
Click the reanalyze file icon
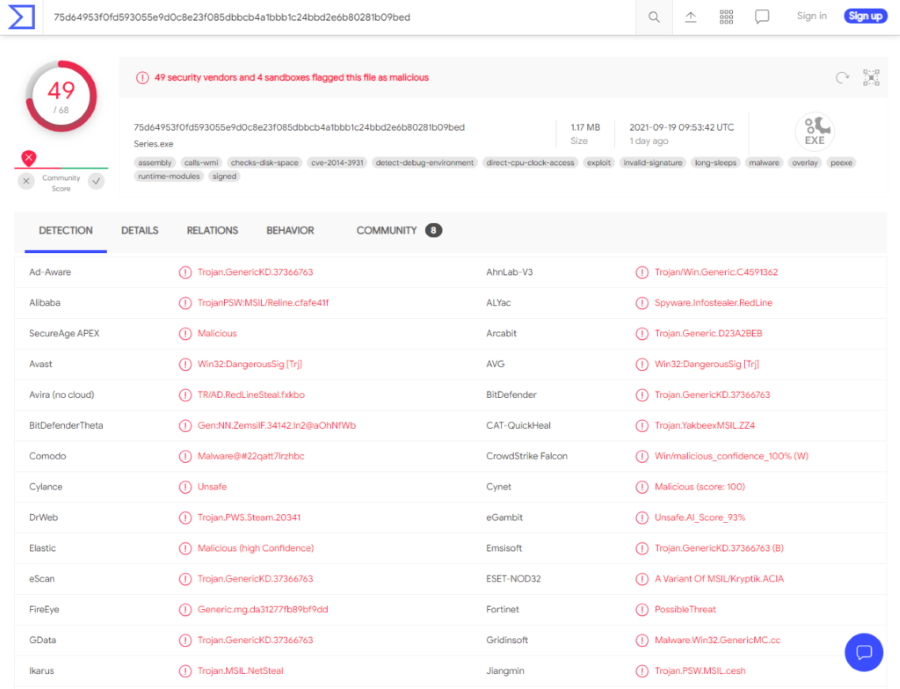pyautogui.click(x=842, y=78)
